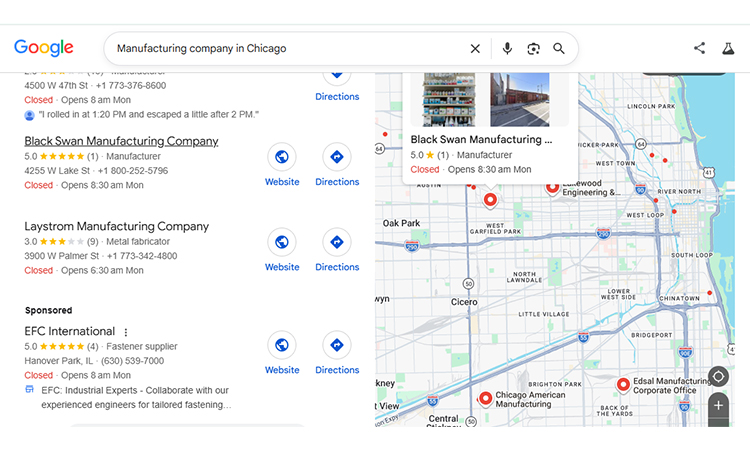
Task: Click the Hanover Park, IL address line
Action: pyautogui.click(x=59, y=361)
